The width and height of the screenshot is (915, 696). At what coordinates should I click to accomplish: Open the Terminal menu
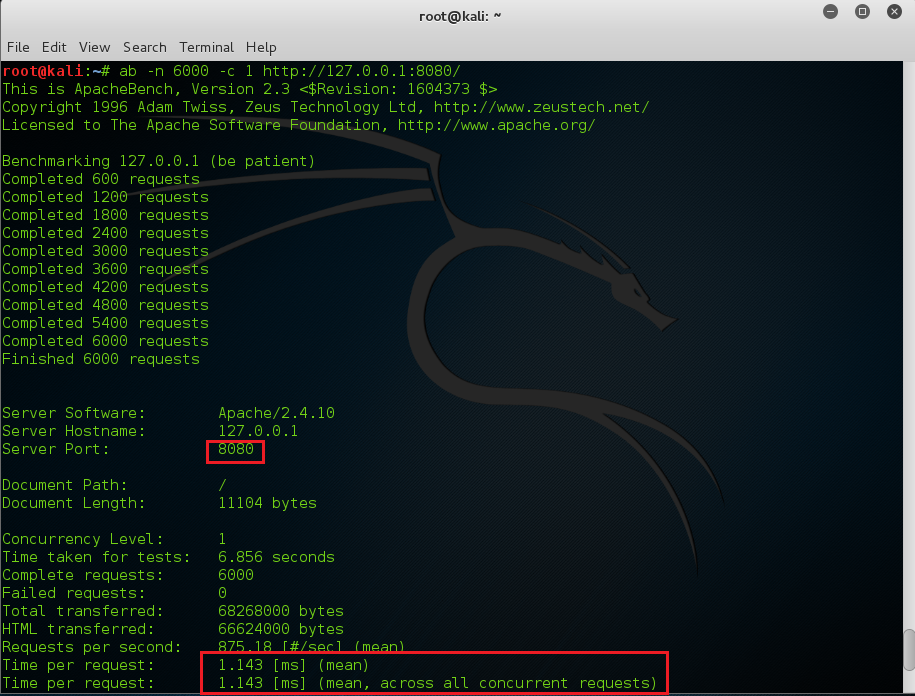coord(205,47)
